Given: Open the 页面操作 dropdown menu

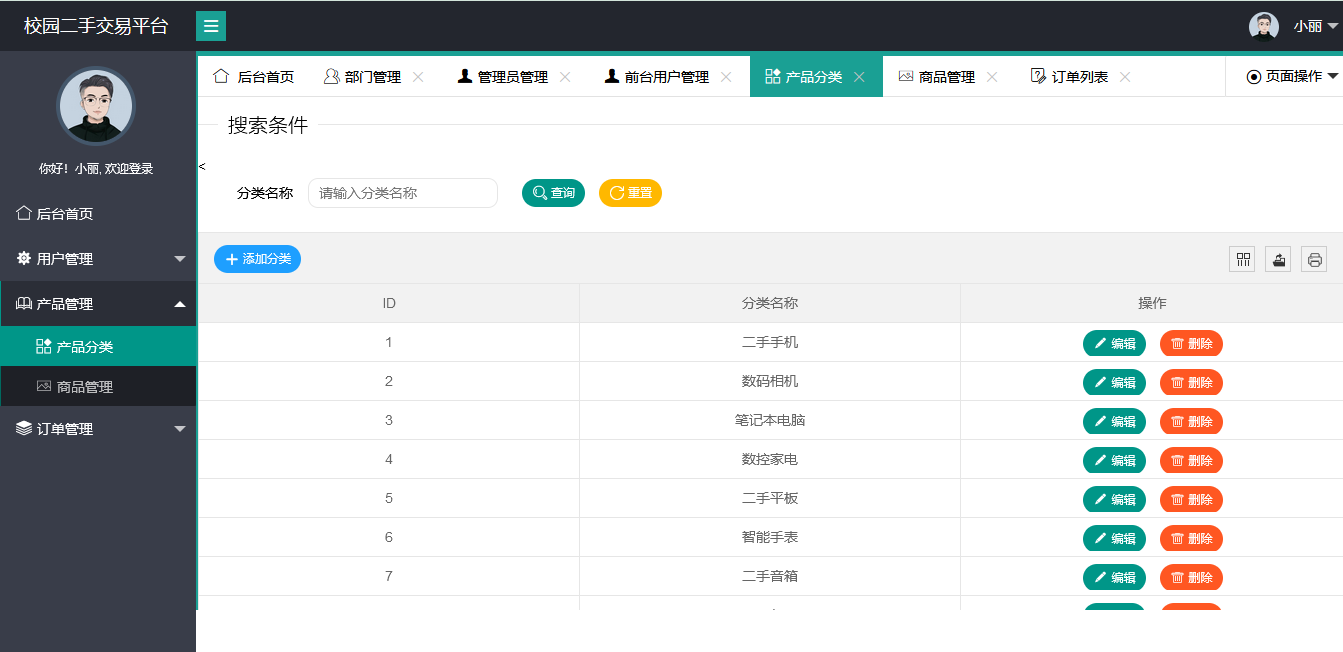Looking at the screenshot, I should point(1292,75).
